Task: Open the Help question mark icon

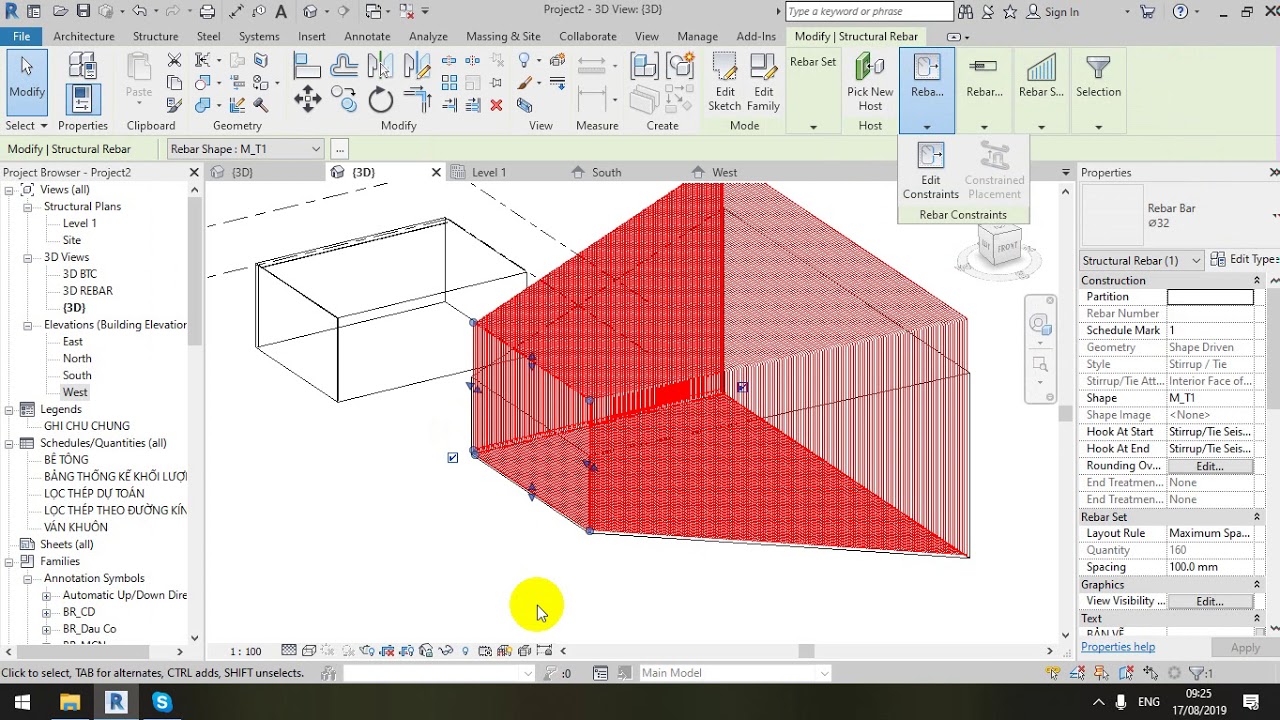Action: coord(1180,12)
